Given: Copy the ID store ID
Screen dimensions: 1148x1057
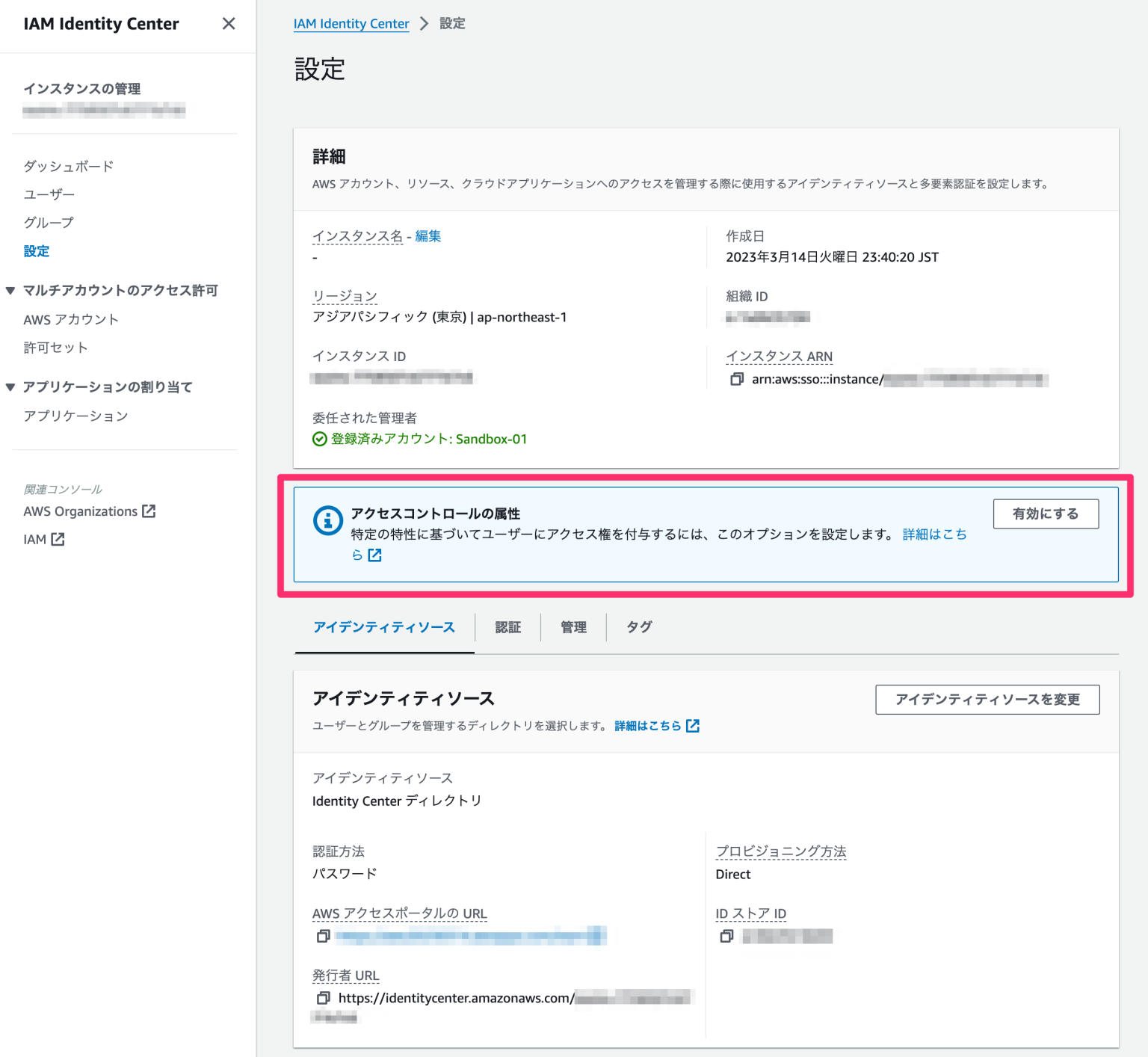Looking at the screenshot, I should [726, 936].
